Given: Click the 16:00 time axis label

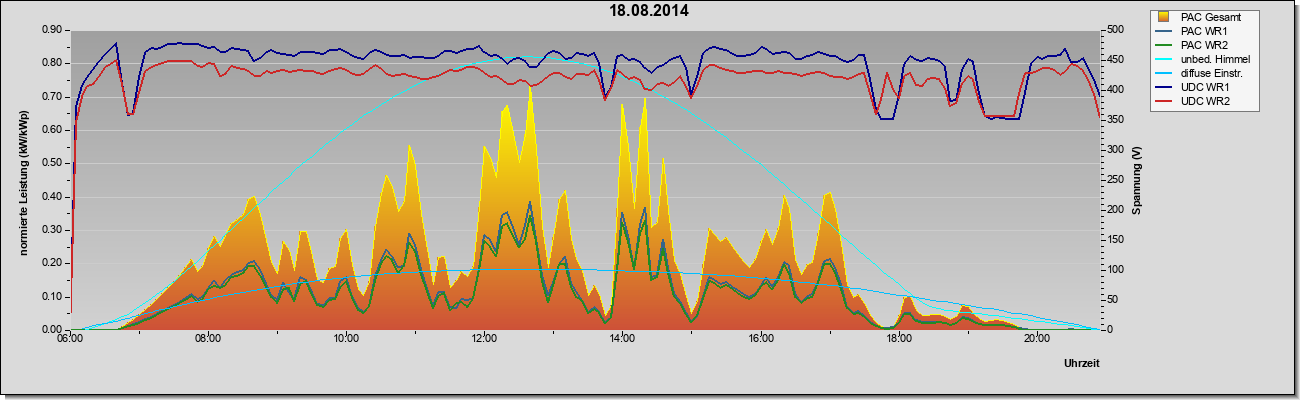Looking at the screenshot, I should tap(760, 337).
